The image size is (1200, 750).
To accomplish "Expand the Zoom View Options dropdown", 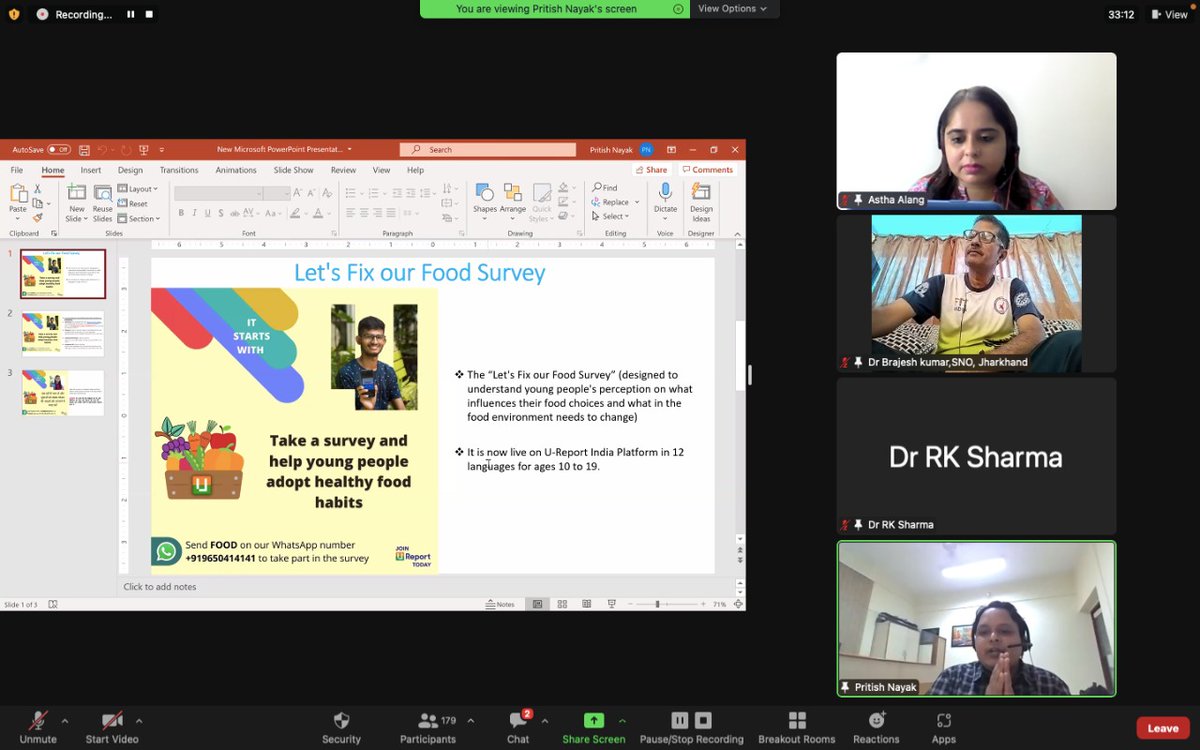I will coord(733,9).
